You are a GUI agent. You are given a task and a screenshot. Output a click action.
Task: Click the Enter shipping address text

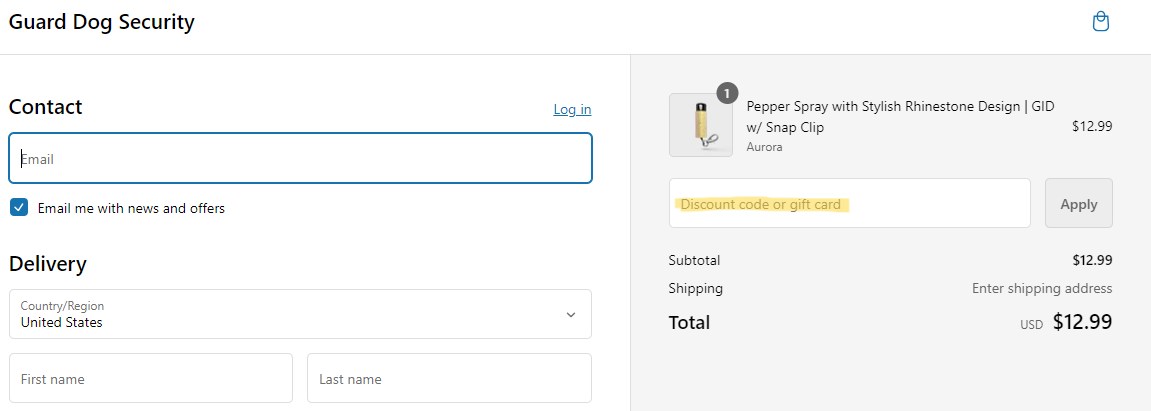1042,288
